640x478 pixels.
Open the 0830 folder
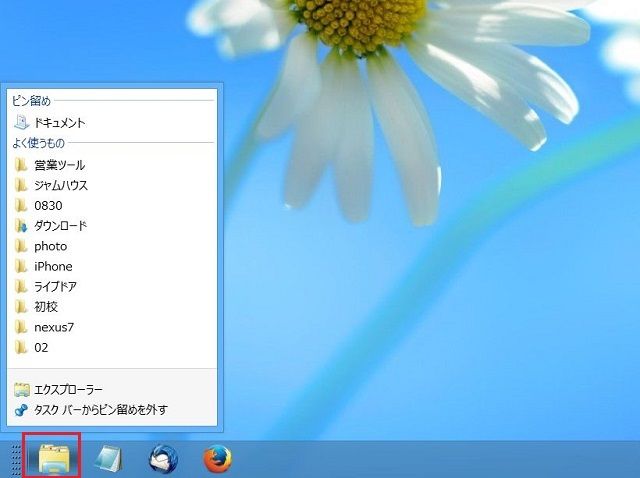pos(112,205)
